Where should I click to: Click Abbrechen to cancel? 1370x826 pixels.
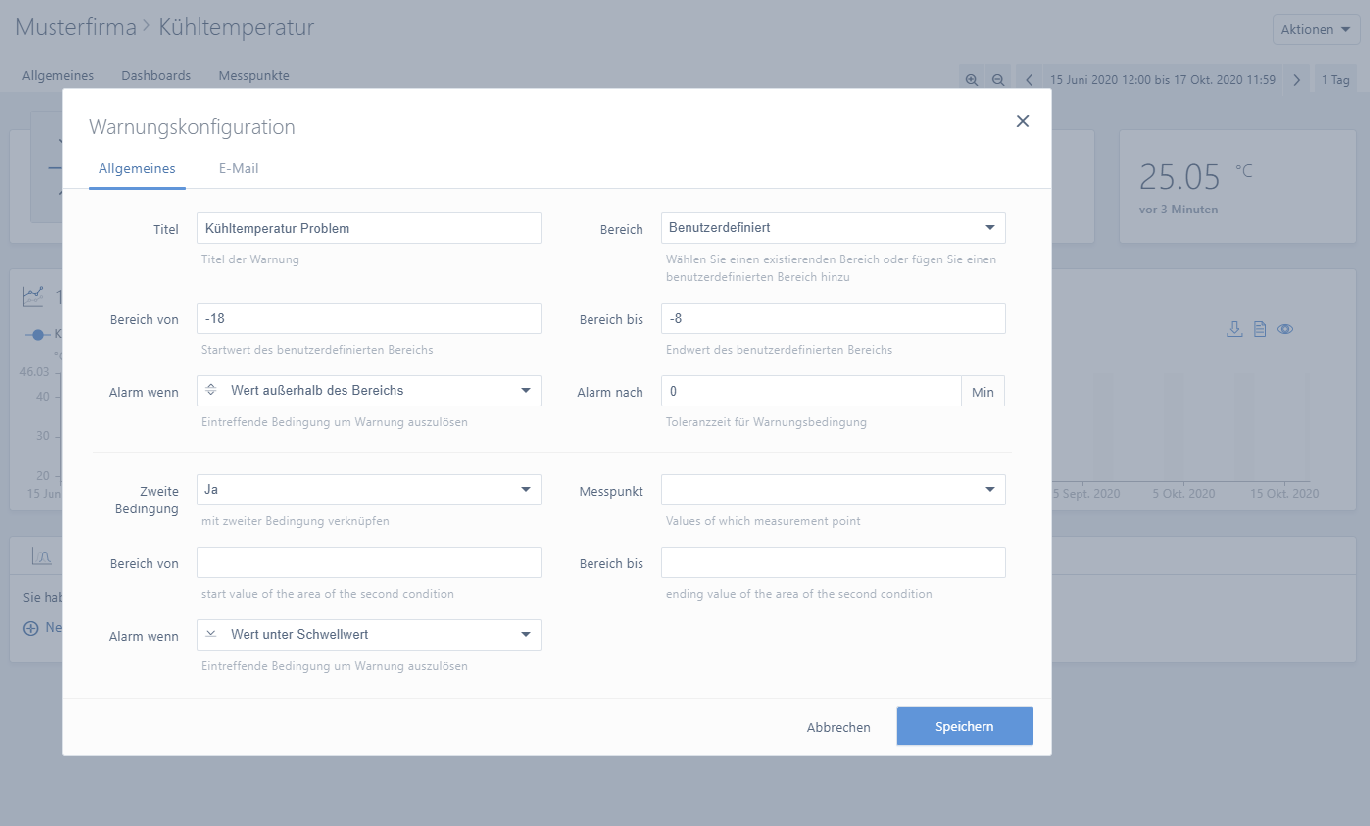(x=838, y=727)
